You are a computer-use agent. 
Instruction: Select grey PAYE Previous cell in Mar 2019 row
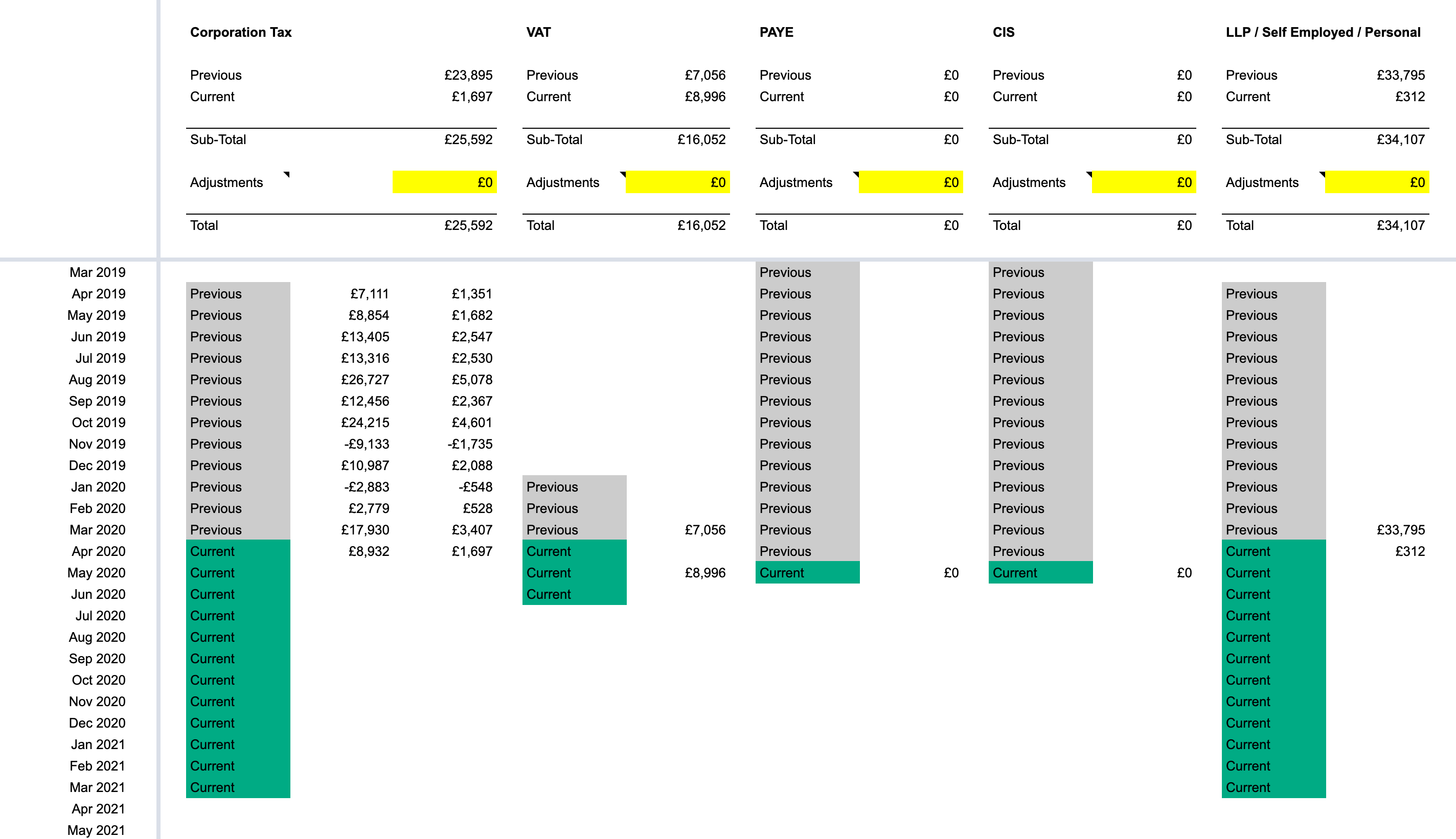coord(807,272)
